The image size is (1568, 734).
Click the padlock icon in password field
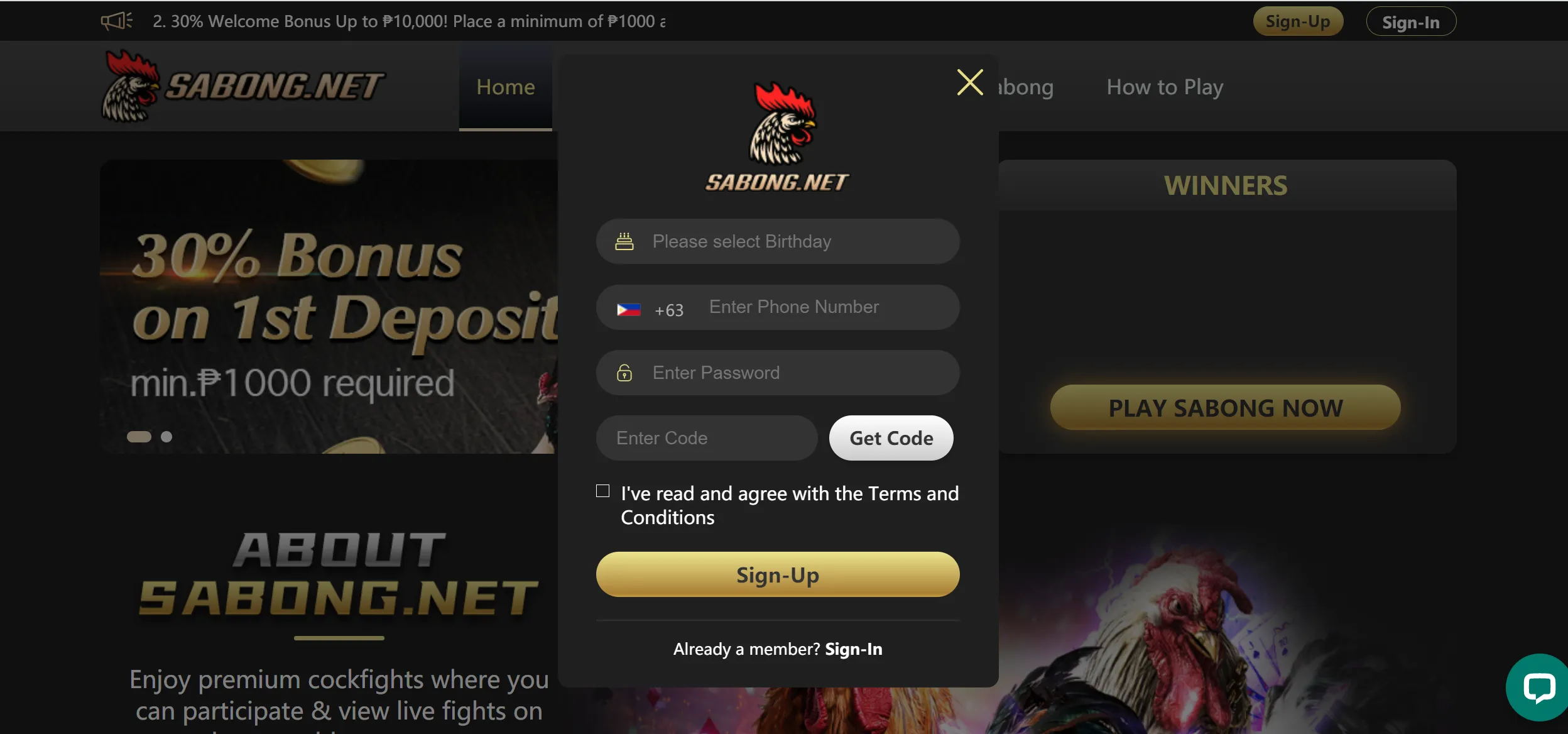[624, 372]
